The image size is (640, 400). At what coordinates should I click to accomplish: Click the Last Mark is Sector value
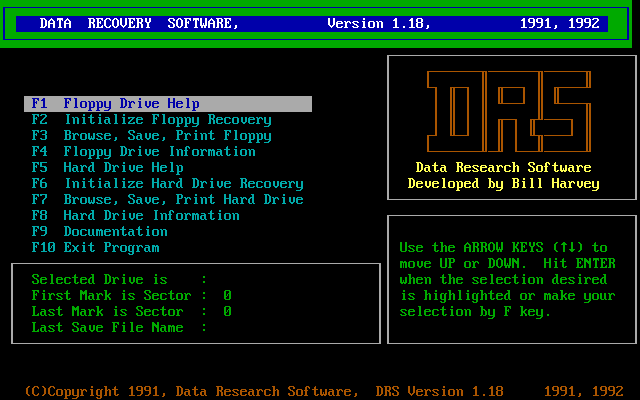coord(227,312)
